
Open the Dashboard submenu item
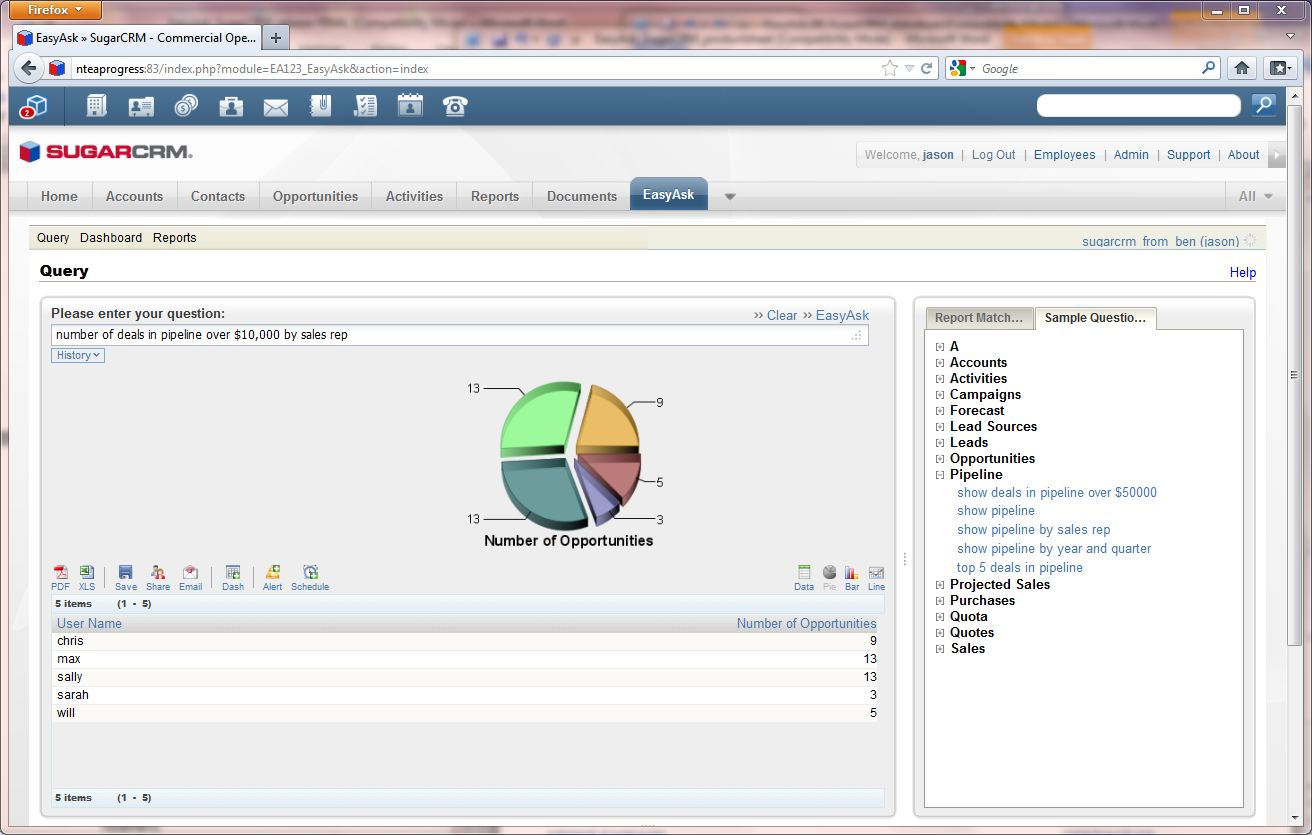coord(111,238)
